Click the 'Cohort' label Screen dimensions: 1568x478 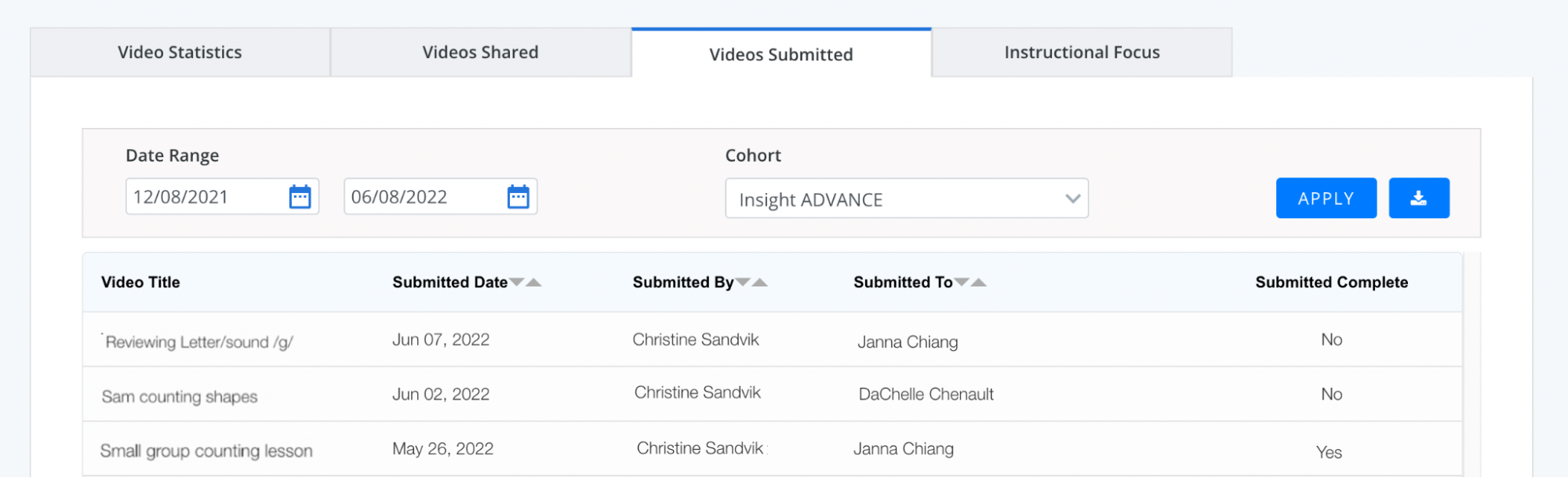coord(753,155)
